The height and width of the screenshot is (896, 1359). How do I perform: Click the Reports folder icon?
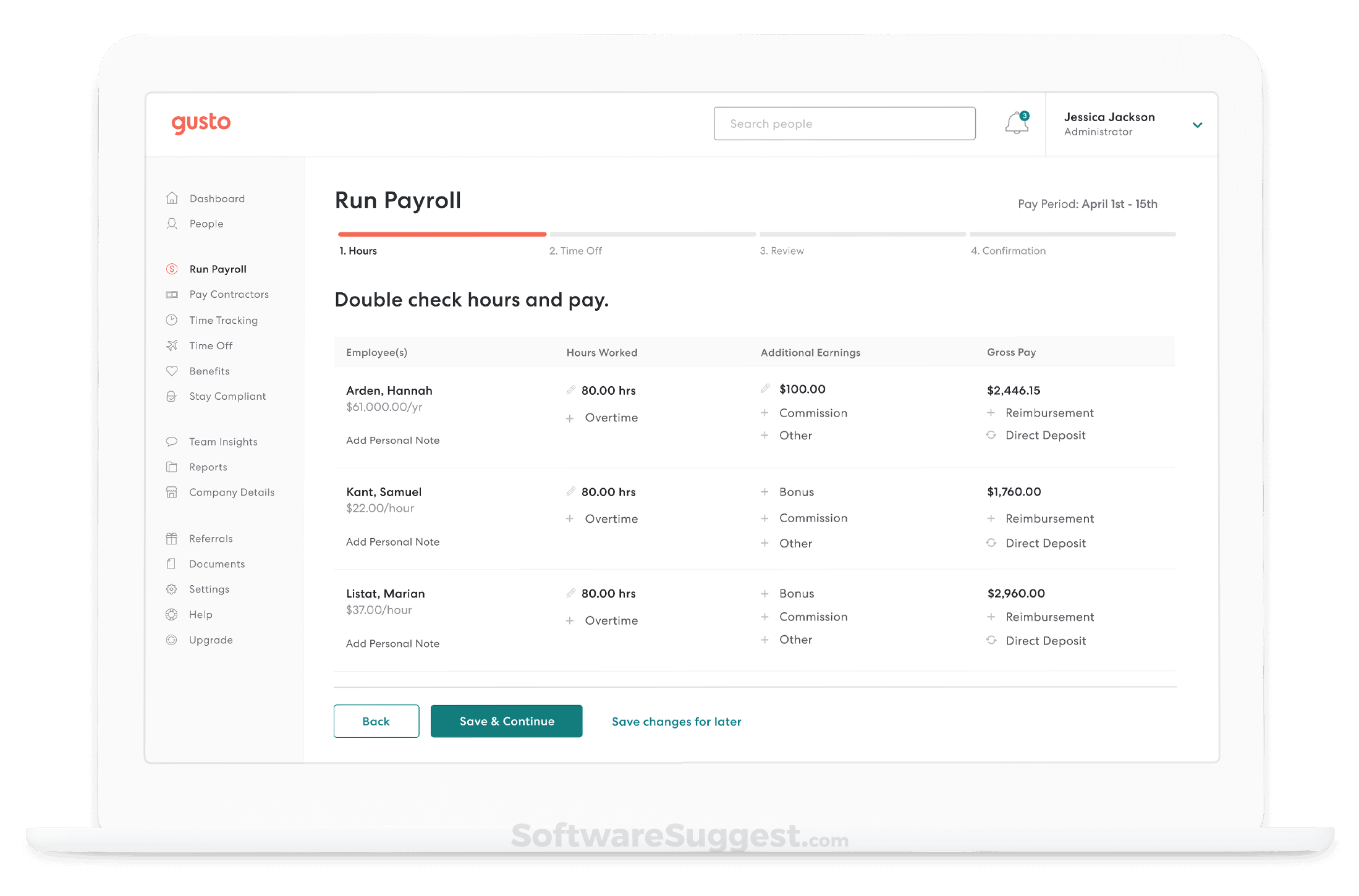click(x=172, y=467)
